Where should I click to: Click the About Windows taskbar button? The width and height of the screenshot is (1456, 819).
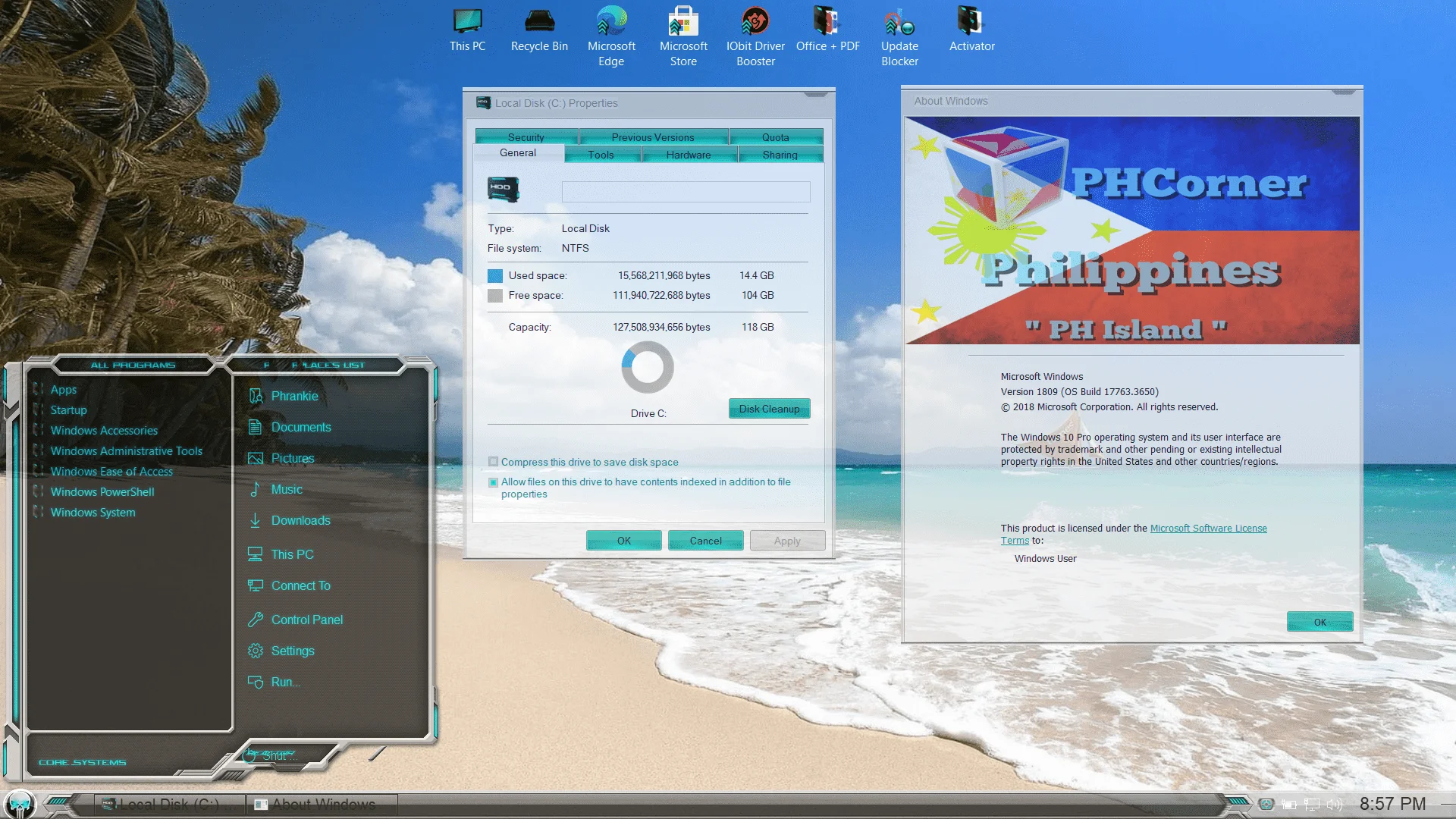[x=322, y=805]
